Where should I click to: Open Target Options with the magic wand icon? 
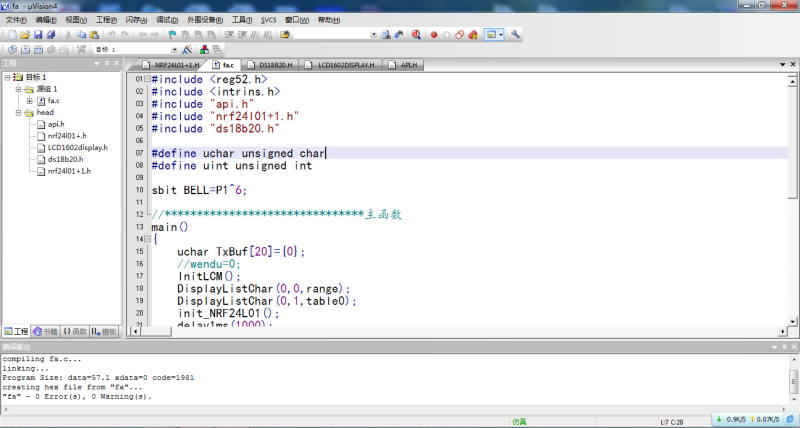coord(187,49)
